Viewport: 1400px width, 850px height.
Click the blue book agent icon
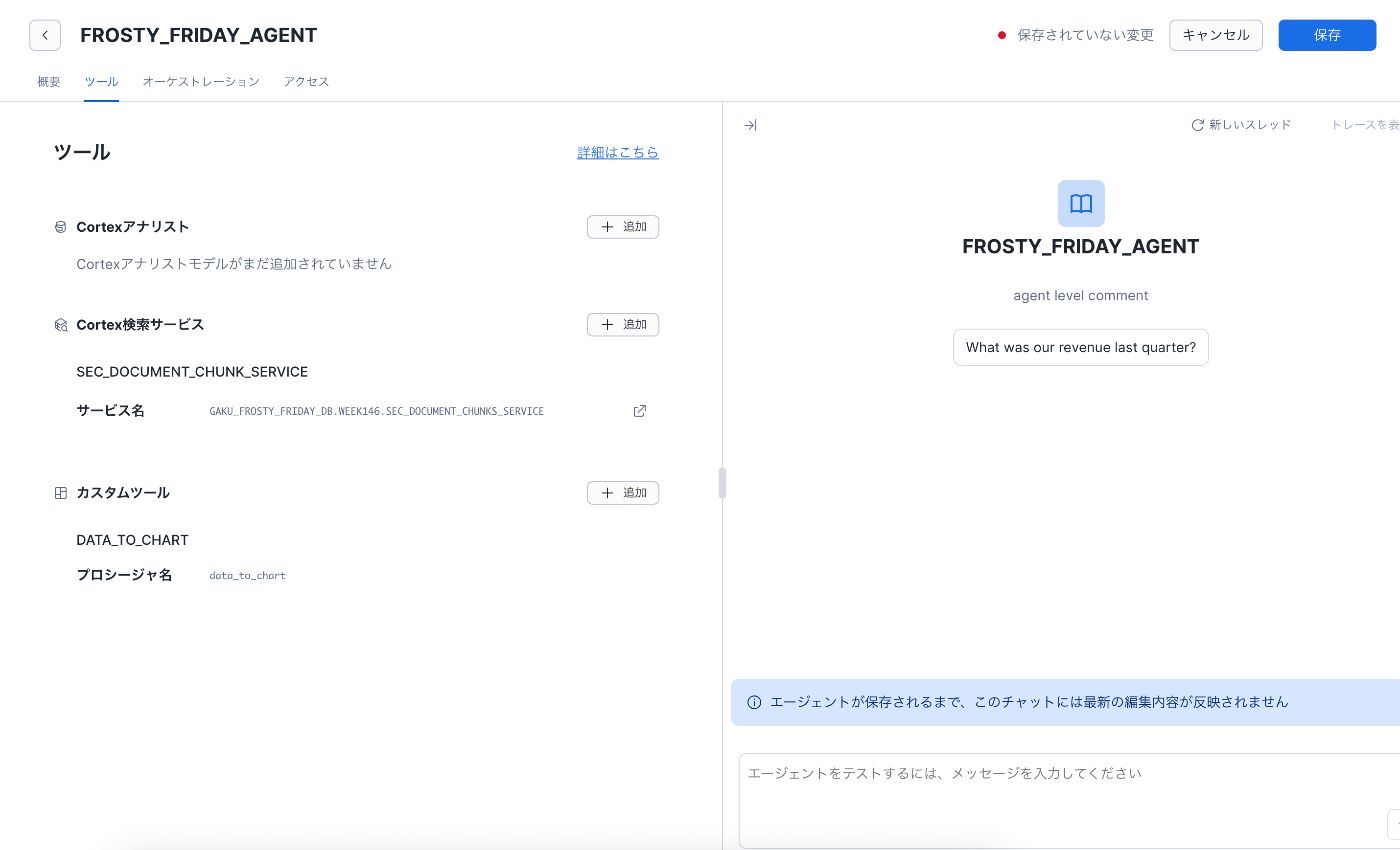pos(1081,204)
